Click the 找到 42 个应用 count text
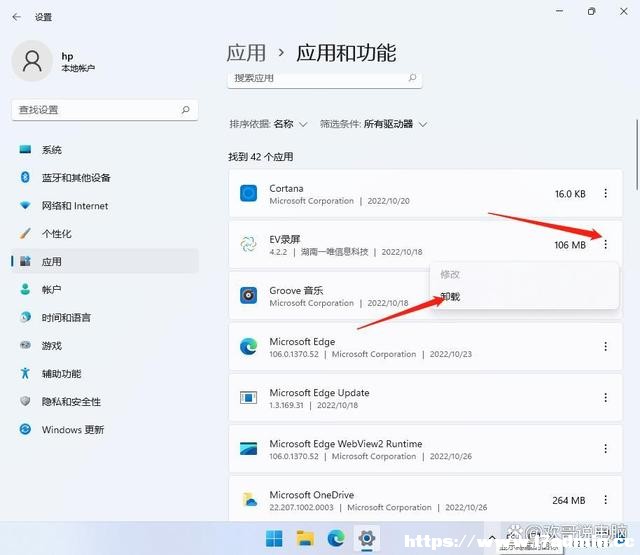The height and width of the screenshot is (555, 640). point(260,157)
